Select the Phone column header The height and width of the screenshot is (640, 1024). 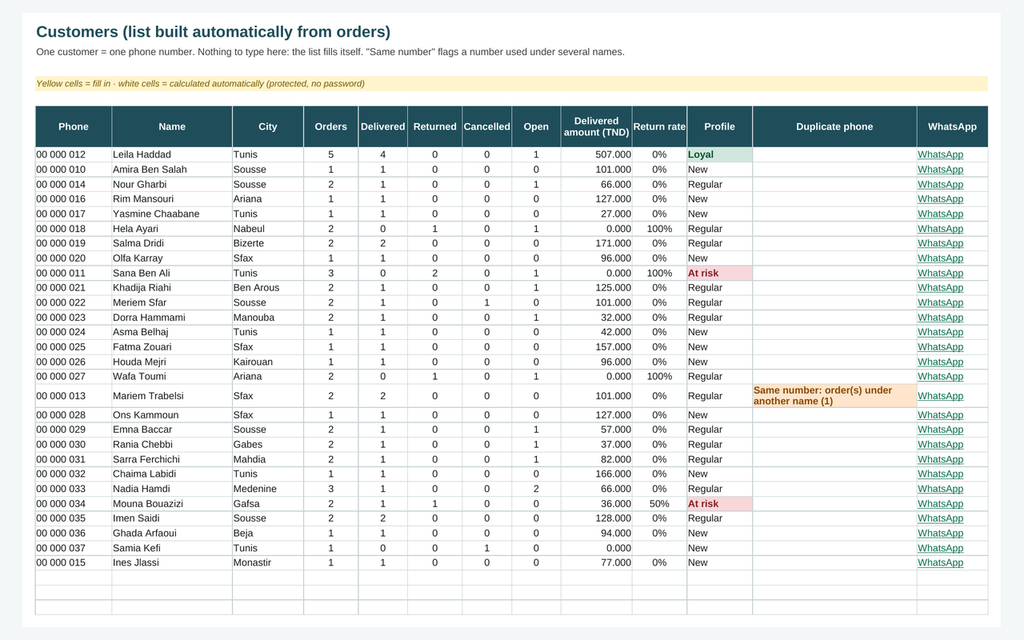pos(73,127)
